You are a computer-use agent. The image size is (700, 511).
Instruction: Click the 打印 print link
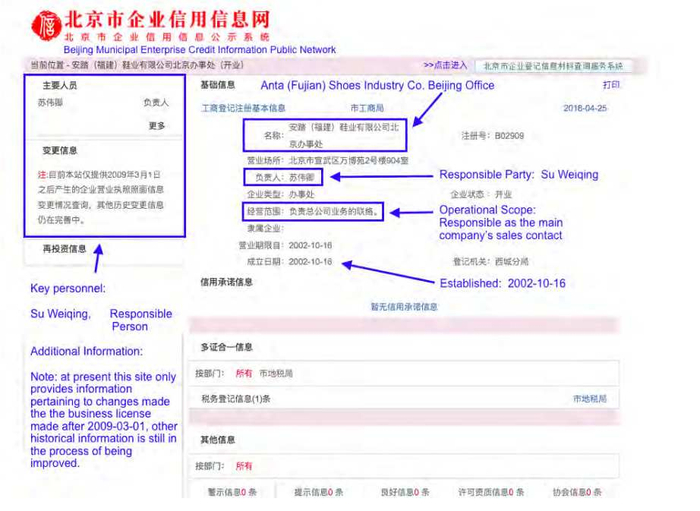click(x=611, y=85)
